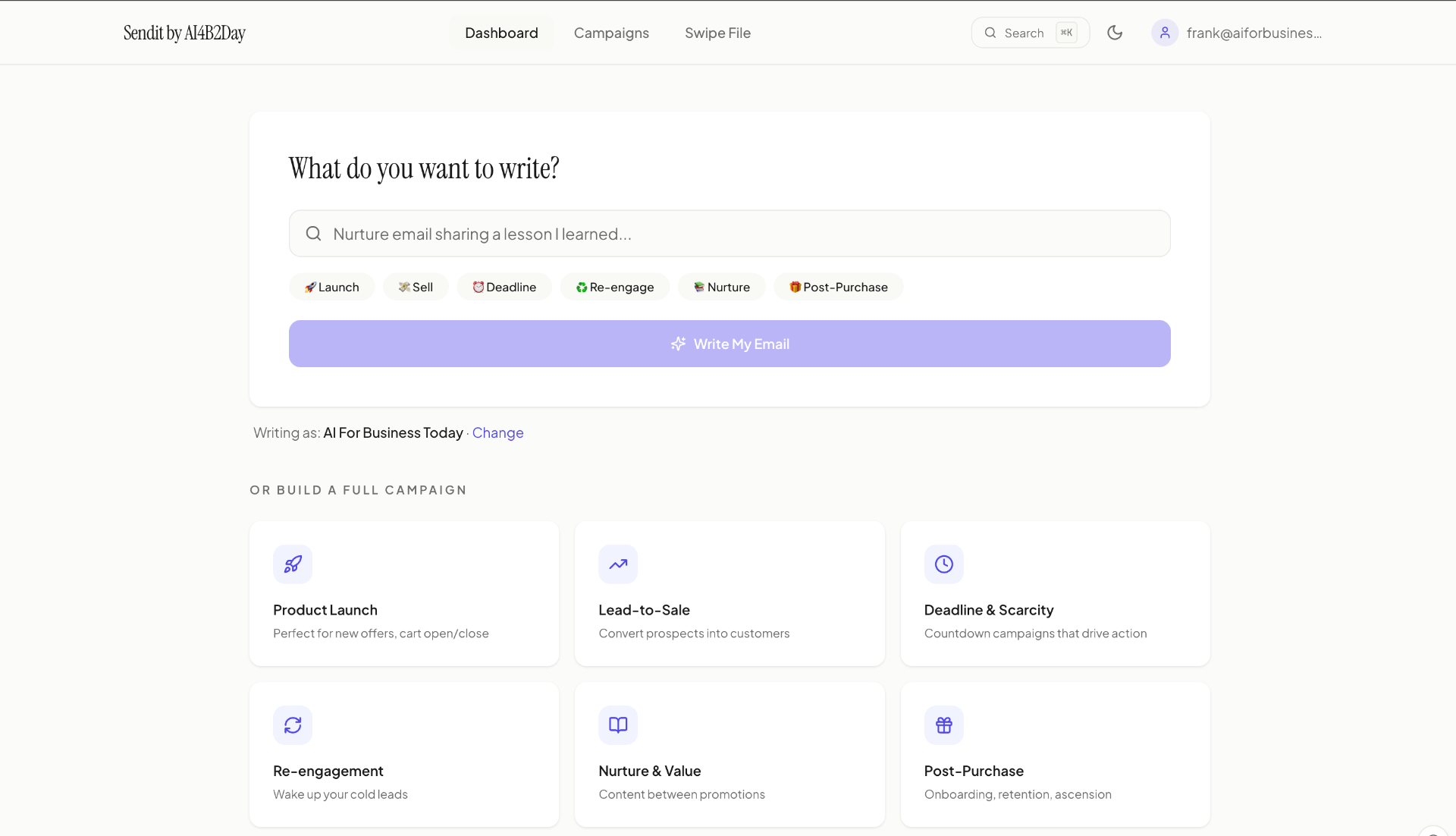This screenshot has width=1456, height=836.
Task: Click the "OR BUILD A FULL CAMPAIGN" label
Action: 358,490
